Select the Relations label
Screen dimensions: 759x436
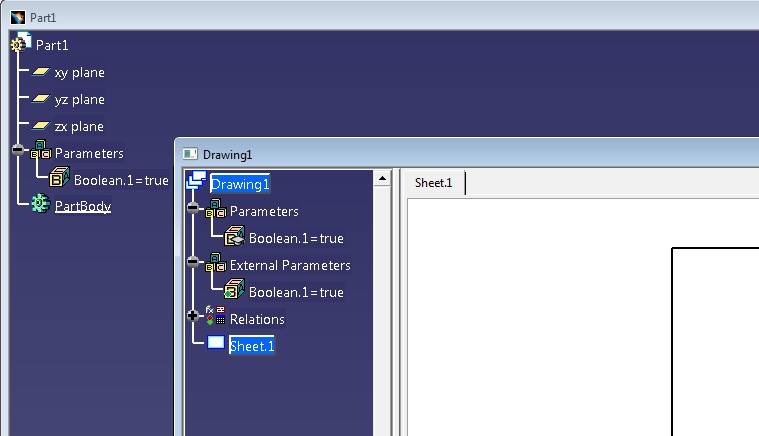click(x=258, y=319)
